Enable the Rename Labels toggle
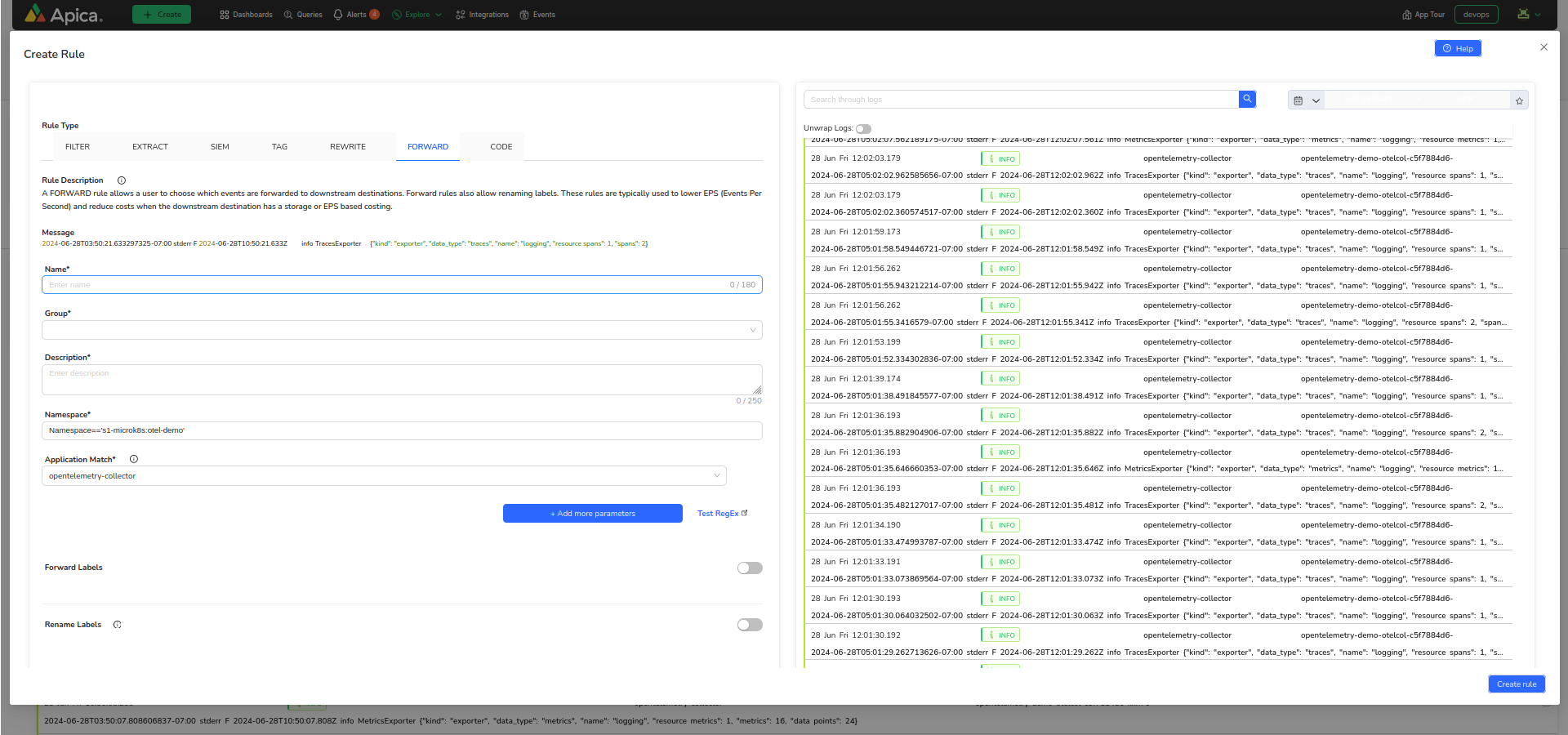The height and width of the screenshot is (735, 1568). [x=749, y=625]
